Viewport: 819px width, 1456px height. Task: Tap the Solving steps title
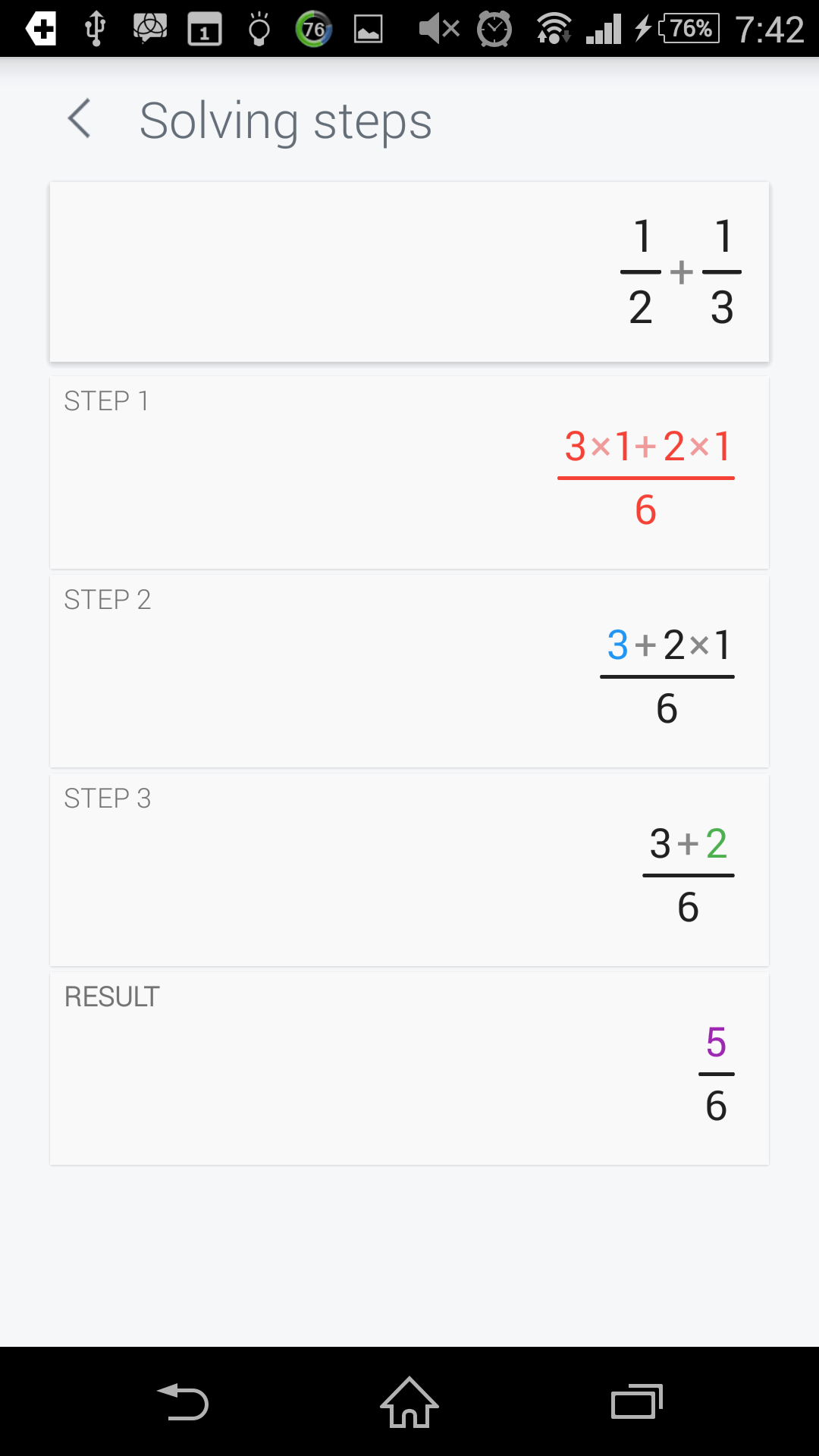286,121
